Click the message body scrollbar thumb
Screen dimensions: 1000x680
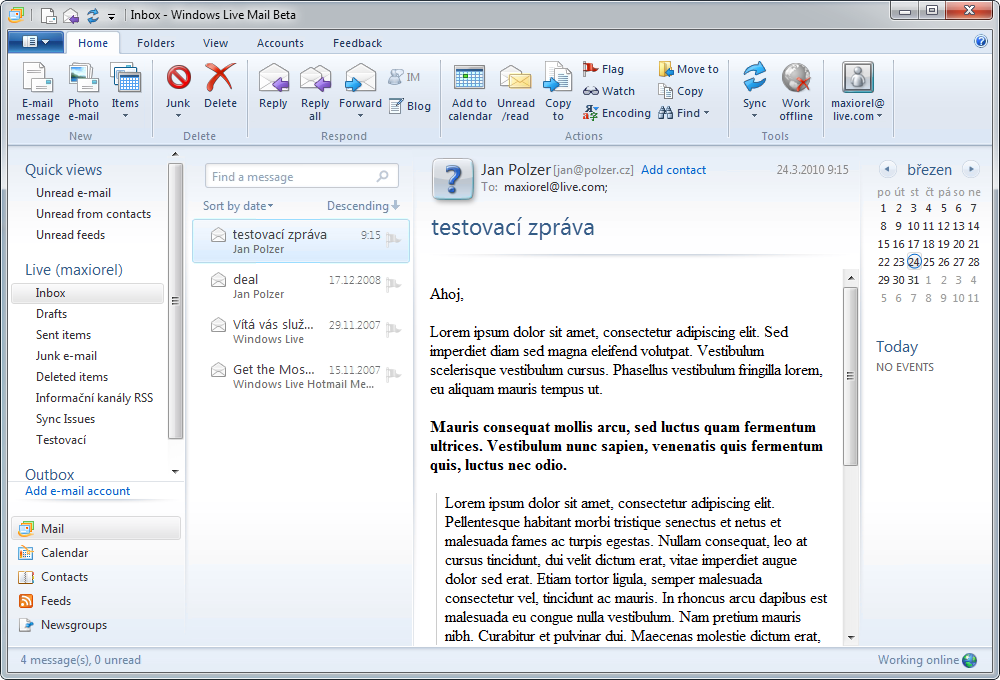click(x=850, y=376)
